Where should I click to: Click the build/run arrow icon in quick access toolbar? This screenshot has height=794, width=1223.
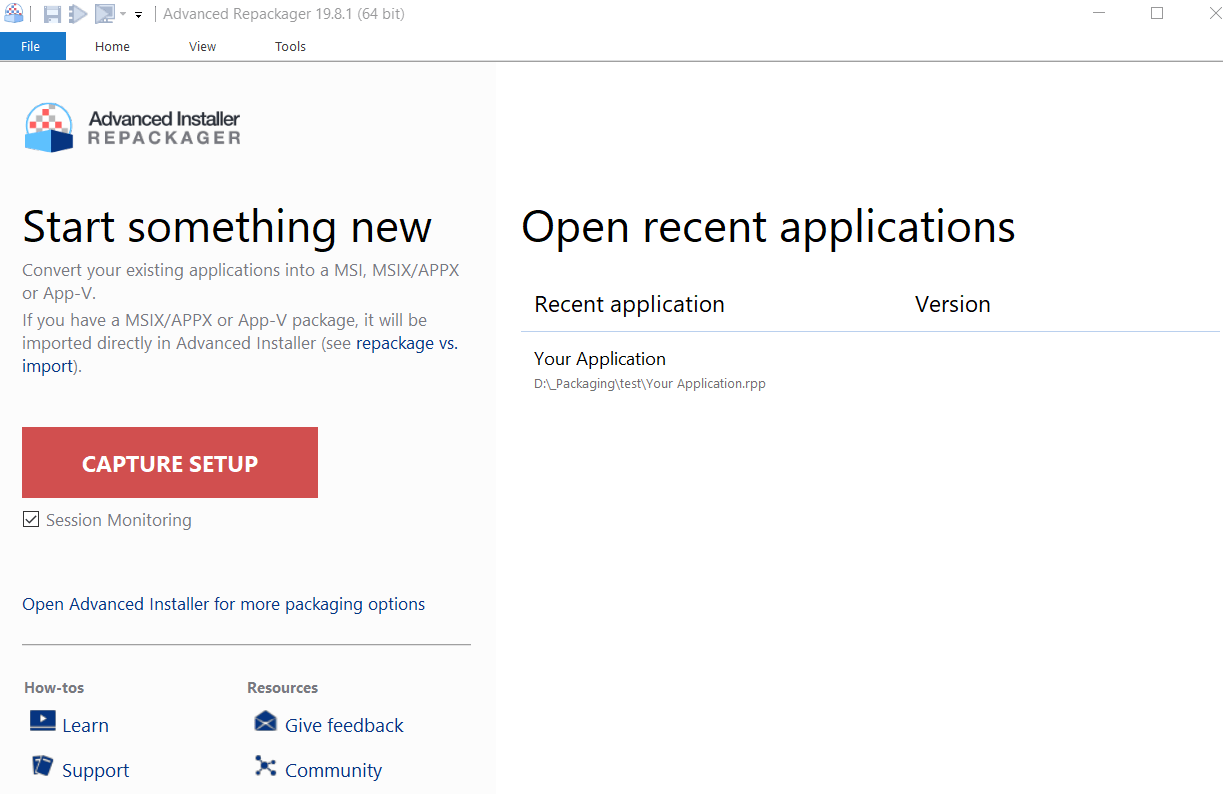click(78, 14)
